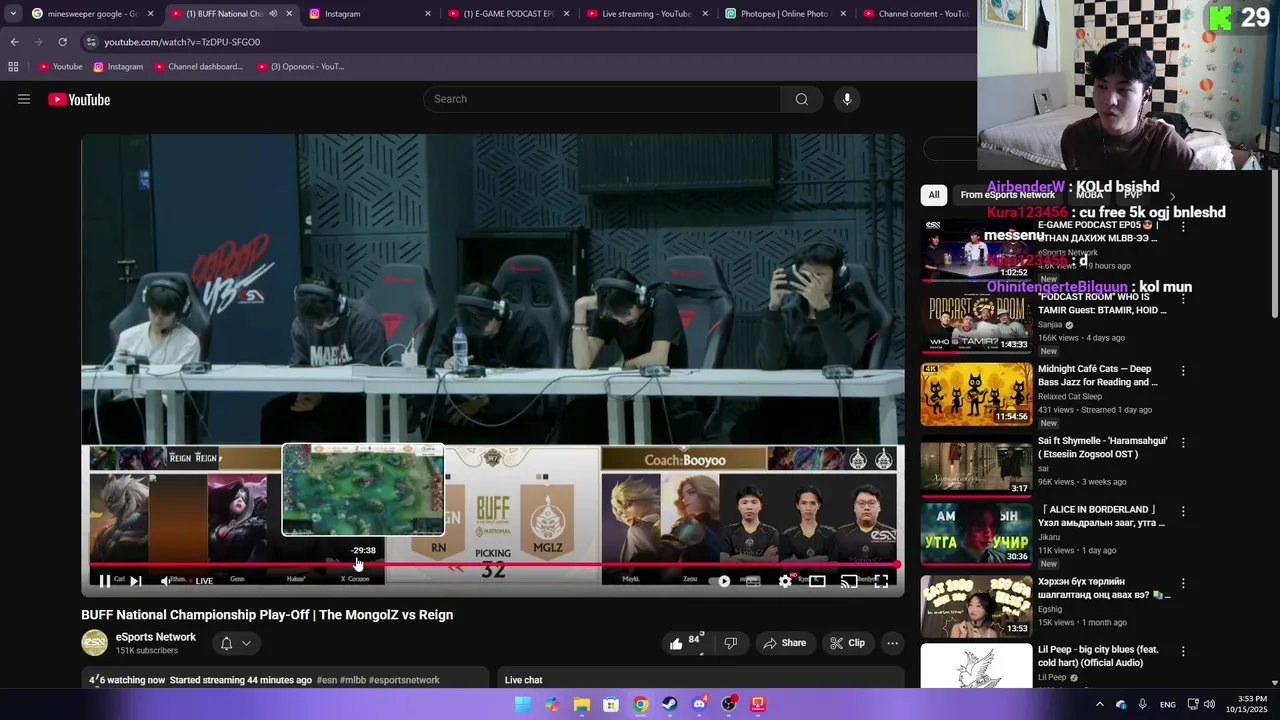Open options for Egshig channel video
Image resolution: width=1280 pixels, height=720 pixels.
pos(1183,583)
